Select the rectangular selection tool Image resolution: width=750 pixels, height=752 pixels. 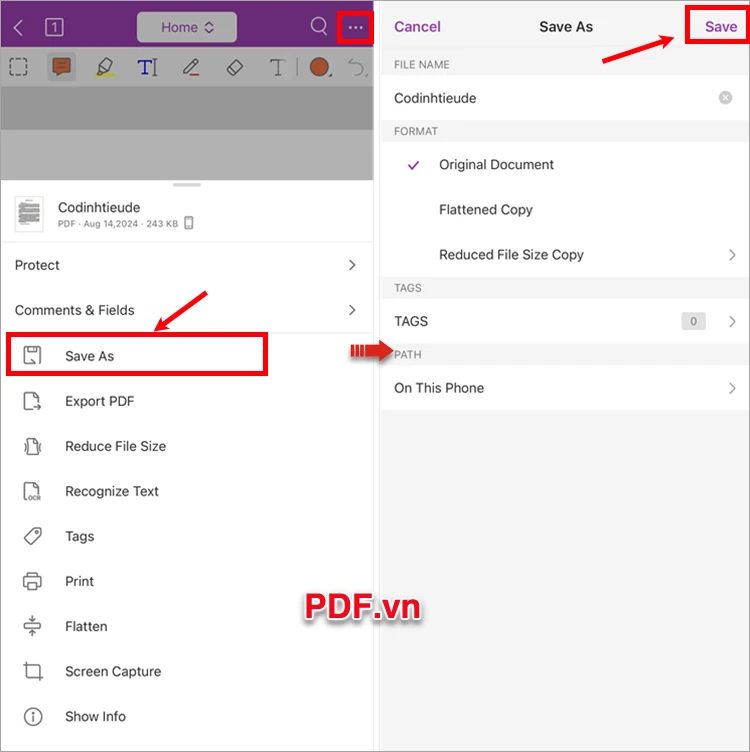(19, 67)
